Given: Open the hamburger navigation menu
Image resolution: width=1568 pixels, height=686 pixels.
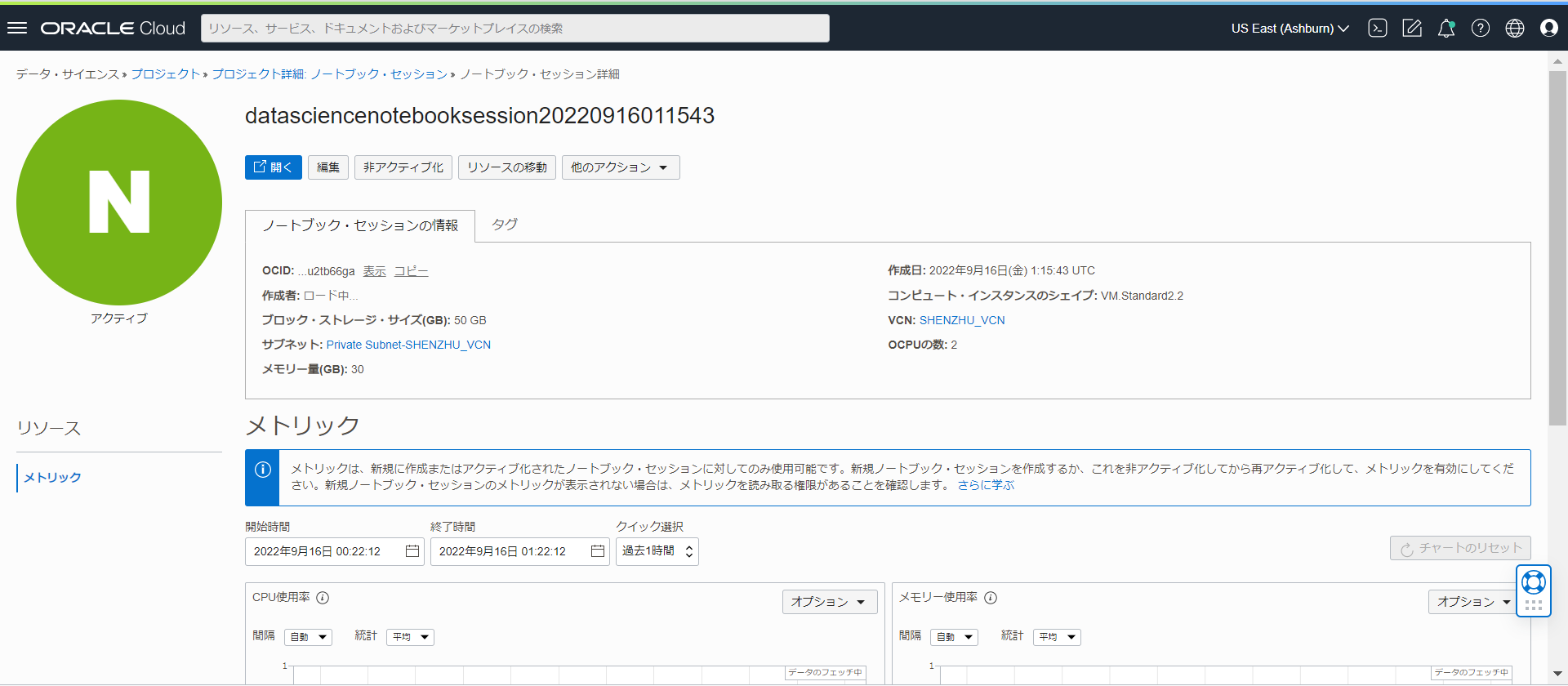Looking at the screenshot, I should click(x=17, y=28).
